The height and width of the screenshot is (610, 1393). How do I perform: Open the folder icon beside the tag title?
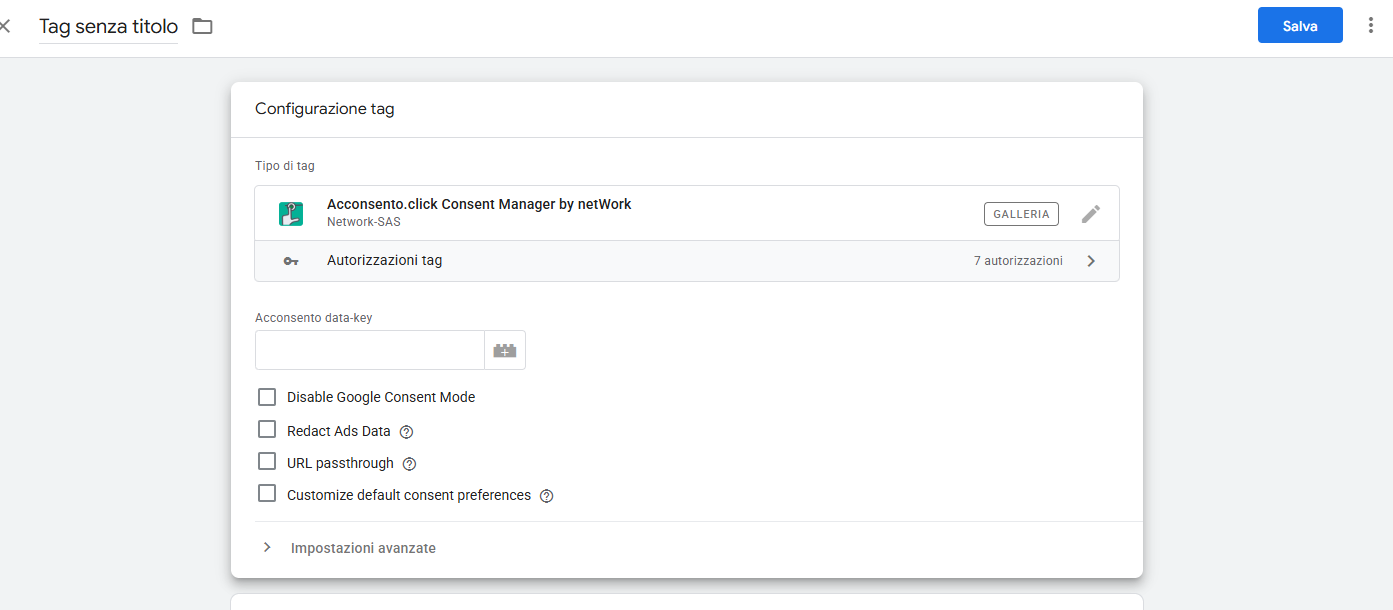(203, 26)
